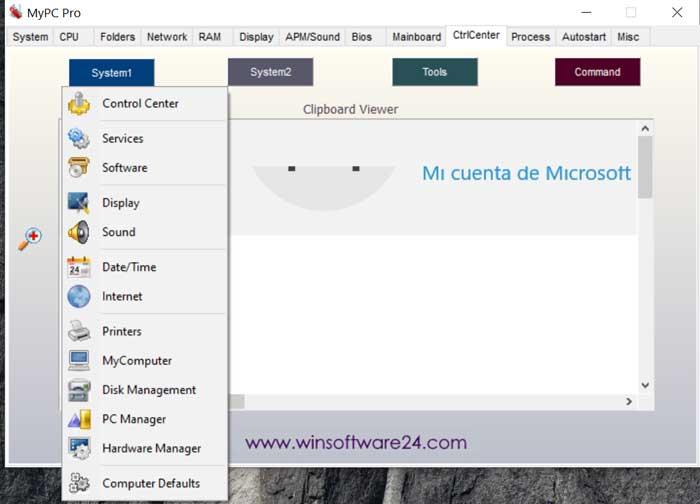
Task: Pick Disk Management in the menu
Action: tap(145, 390)
